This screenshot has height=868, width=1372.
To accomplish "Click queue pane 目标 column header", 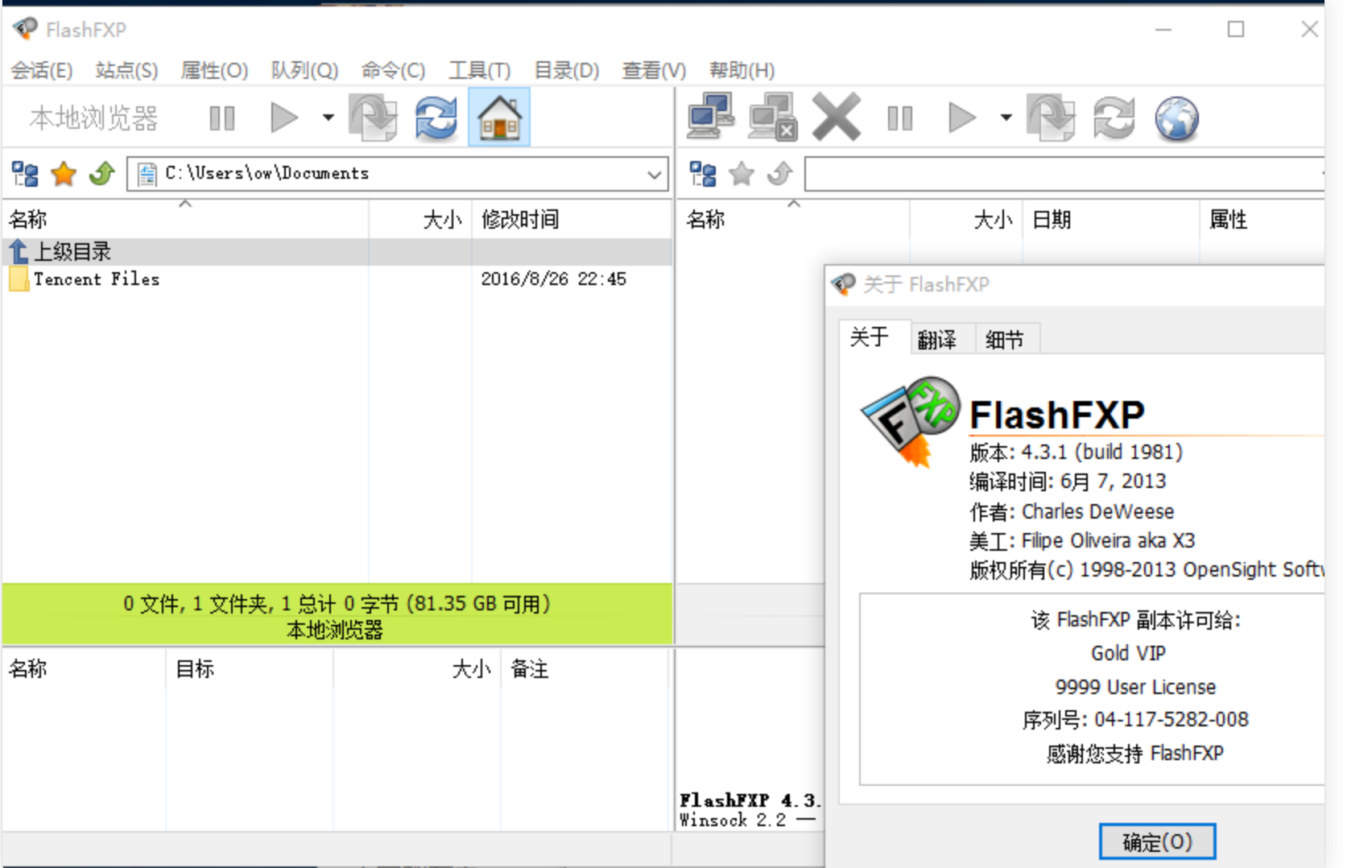I will point(250,668).
